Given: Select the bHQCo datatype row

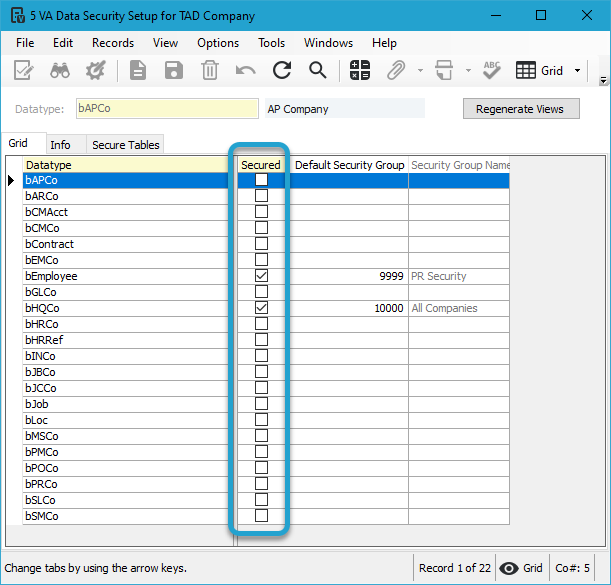Looking at the screenshot, I should 125,308.
